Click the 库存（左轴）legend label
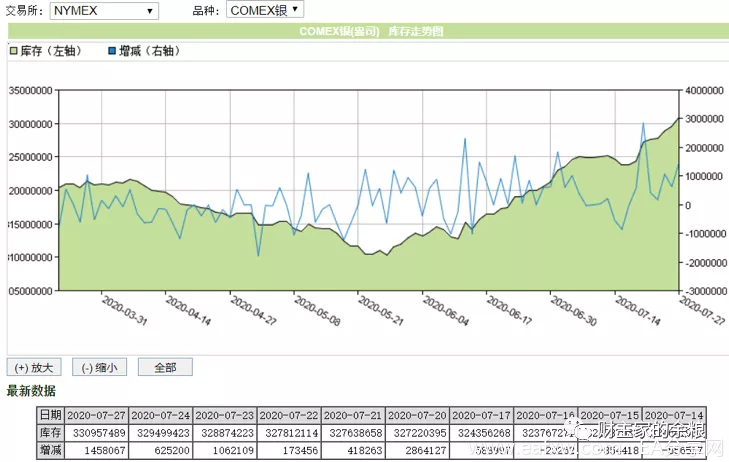This screenshot has width=729, height=462. (51, 51)
